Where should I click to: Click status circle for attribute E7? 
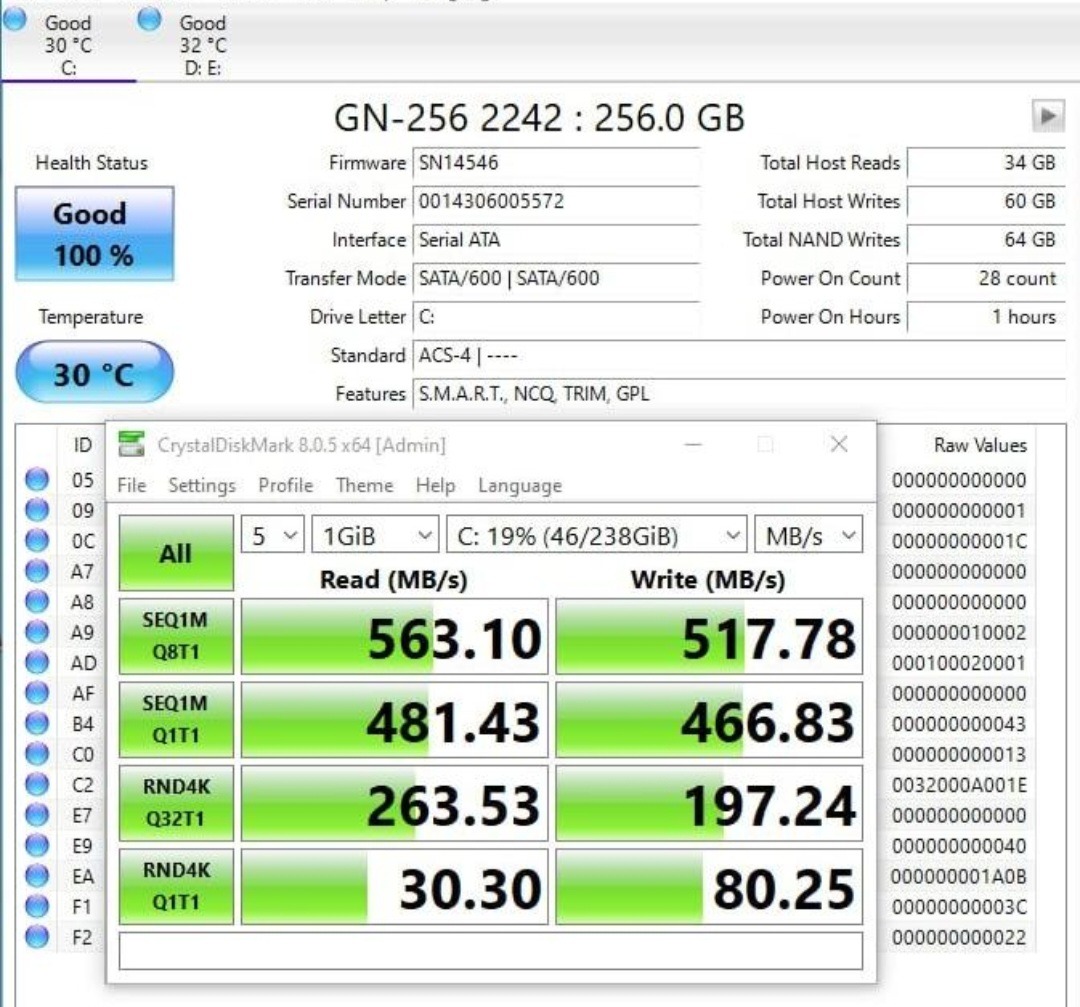[x=37, y=814]
